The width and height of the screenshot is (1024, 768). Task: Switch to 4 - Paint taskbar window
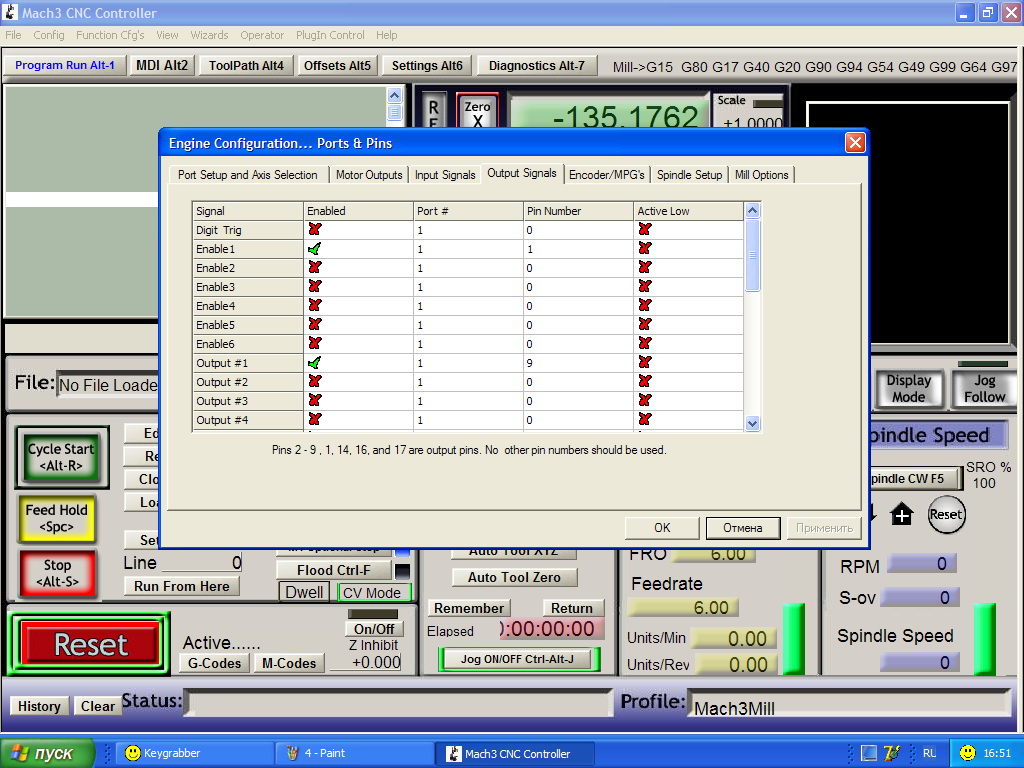355,753
